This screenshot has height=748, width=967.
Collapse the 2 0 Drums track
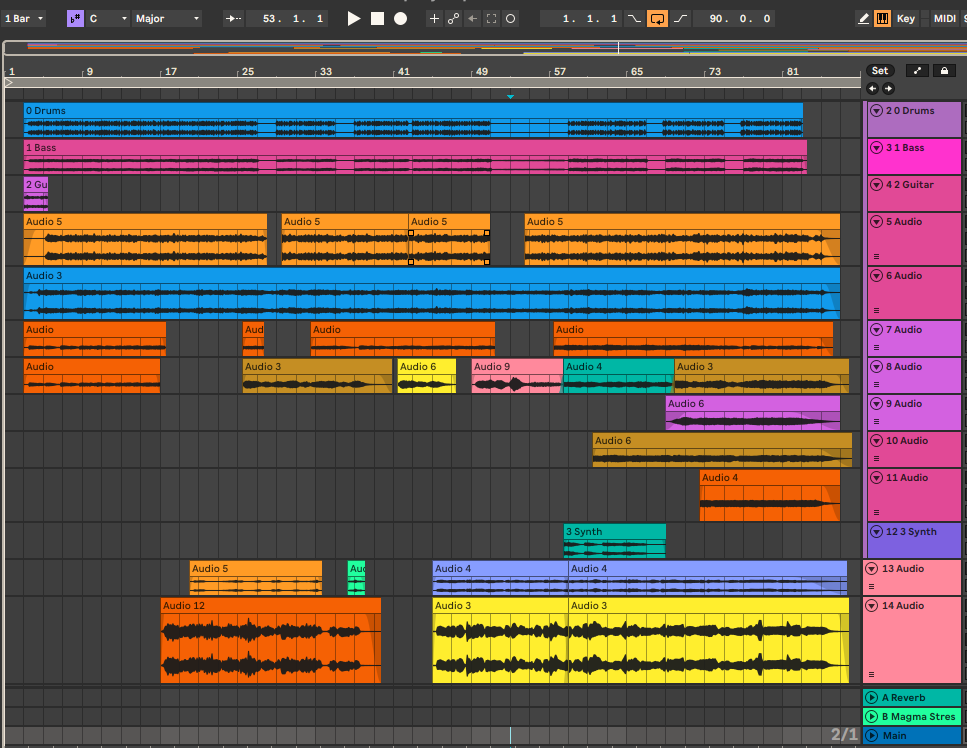coord(876,111)
